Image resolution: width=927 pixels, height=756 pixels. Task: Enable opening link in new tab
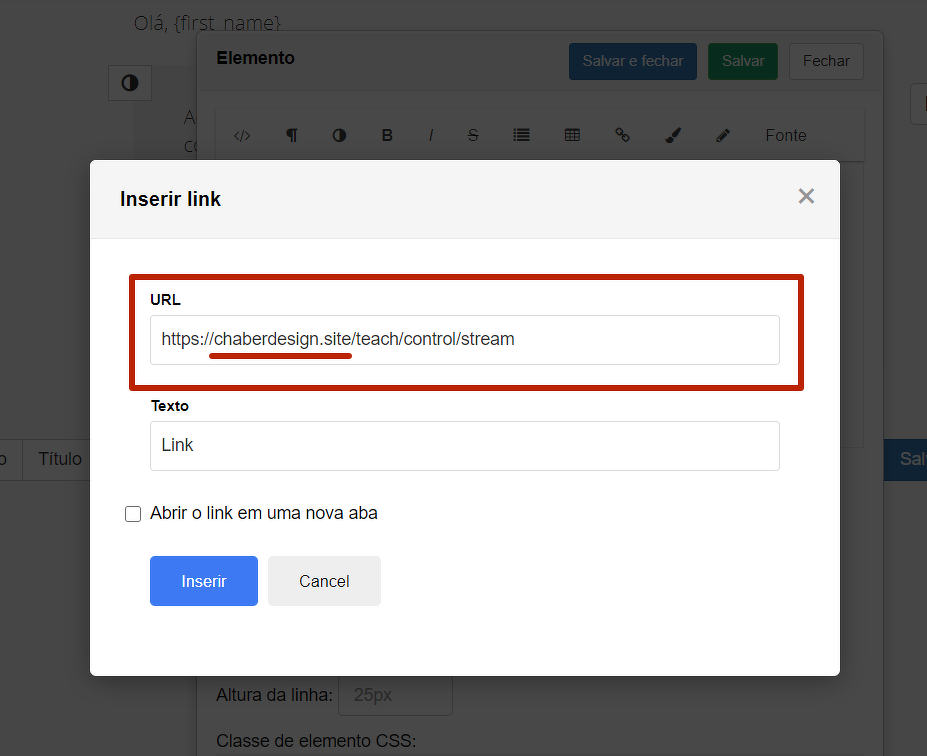[x=133, y=514]
